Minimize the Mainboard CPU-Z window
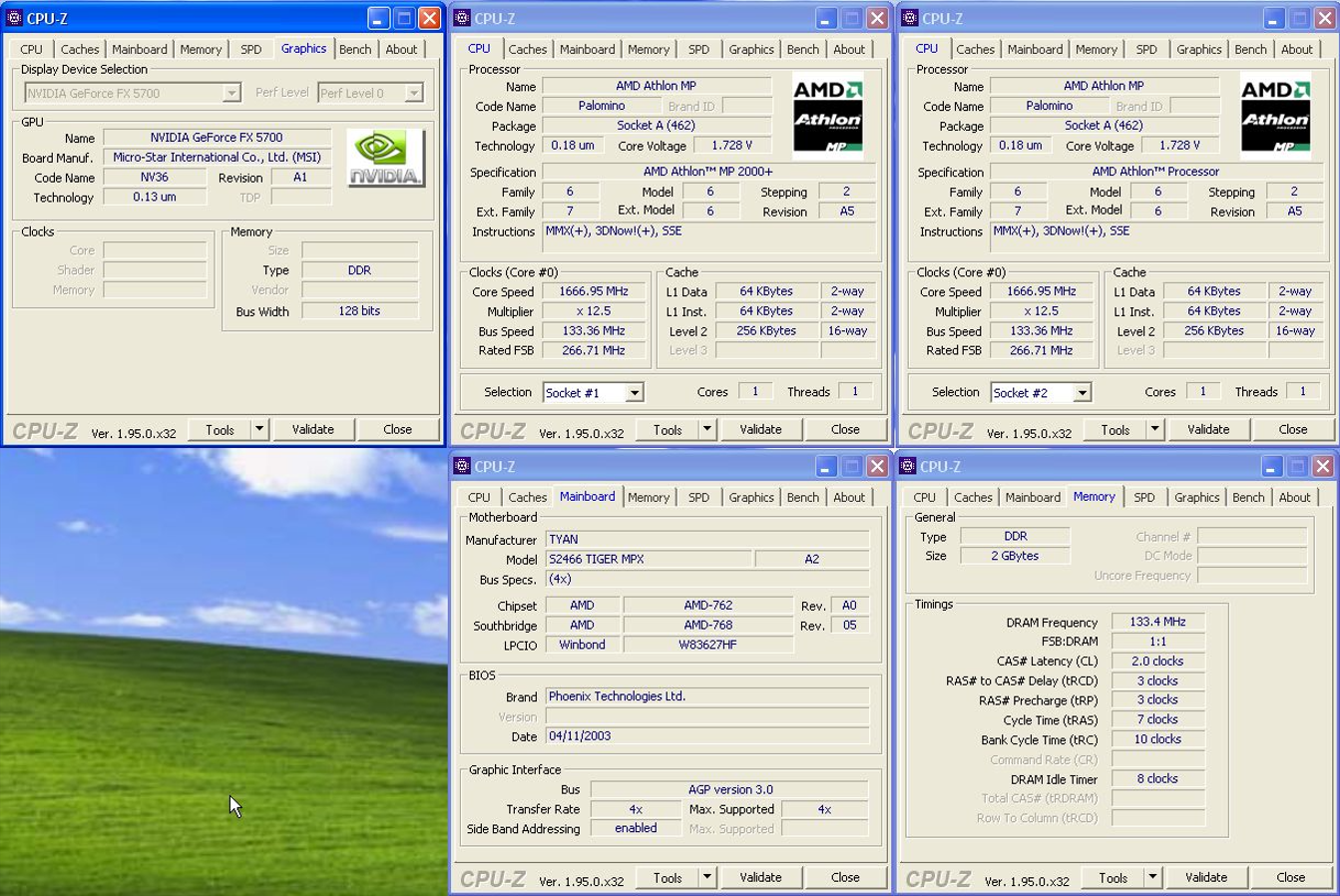Screen dimensions: 1340x896 tap(826, 467)
